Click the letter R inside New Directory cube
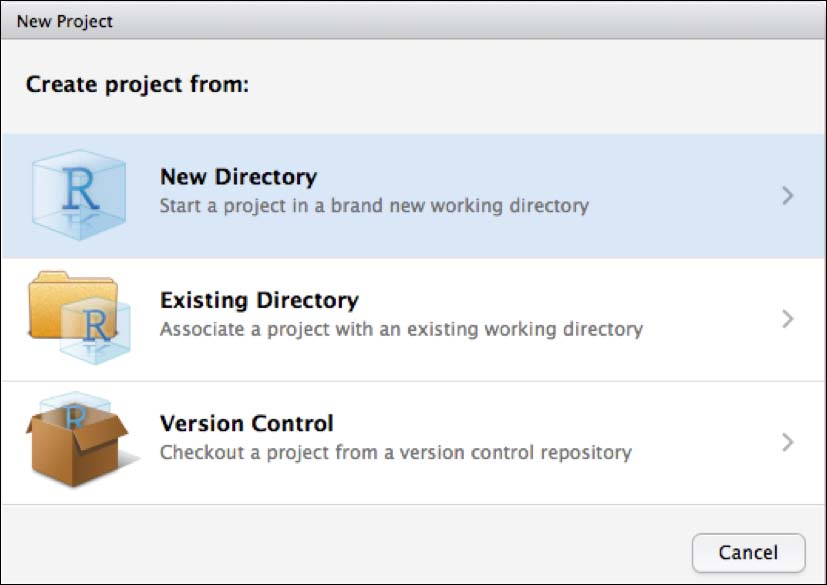Viewport: 827px width, 585px height. click(80, 190)
